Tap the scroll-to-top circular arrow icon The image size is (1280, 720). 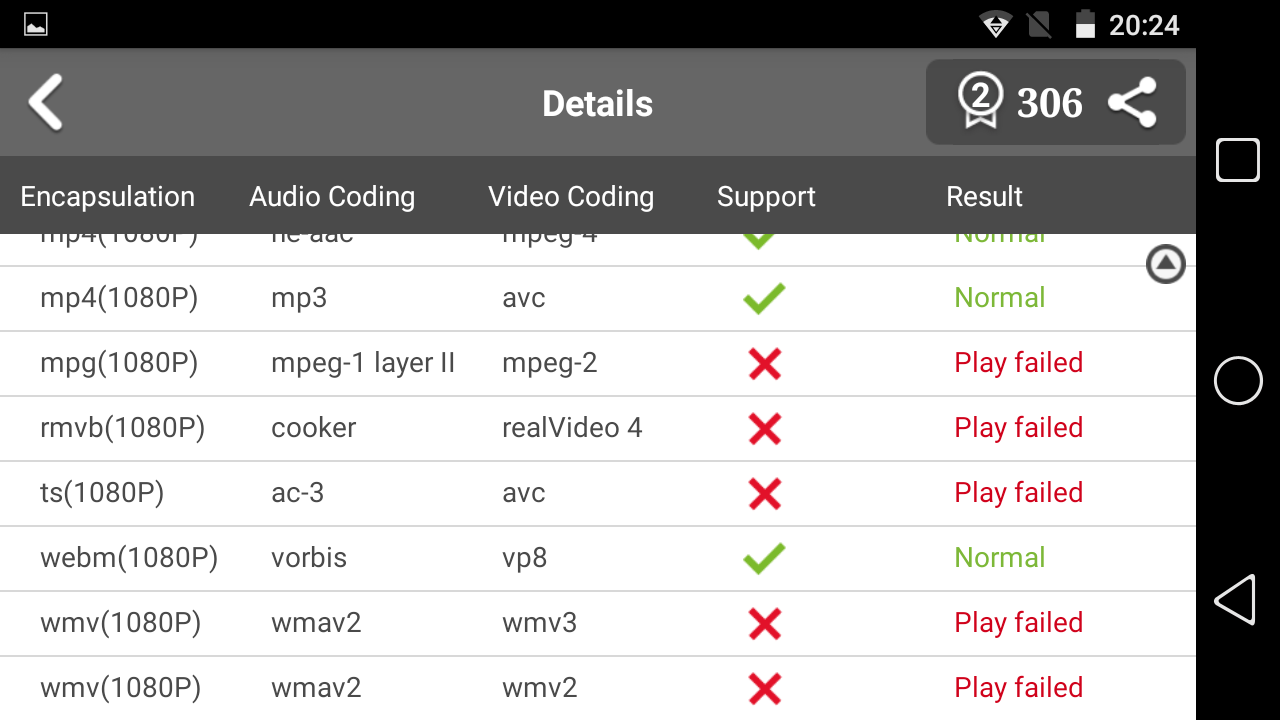click(1165, 264)
